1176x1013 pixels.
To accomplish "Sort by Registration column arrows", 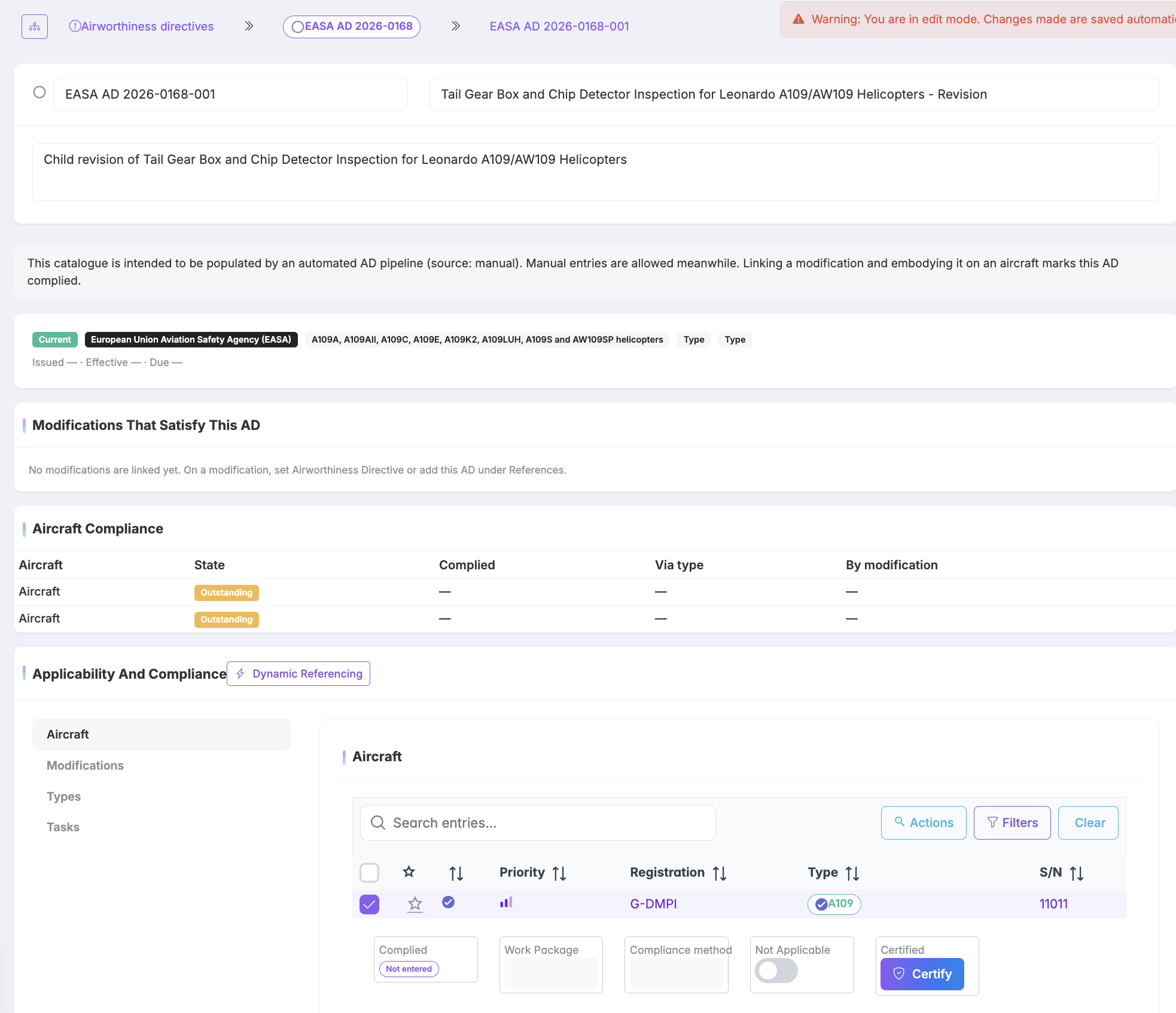I will (x=720, y=874).
